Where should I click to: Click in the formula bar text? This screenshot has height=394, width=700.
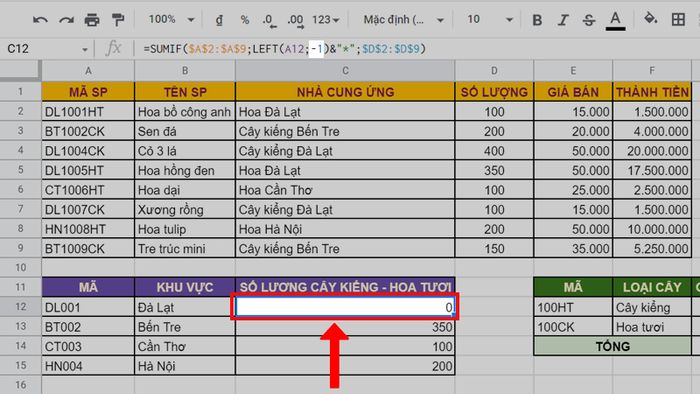(284, 49)
